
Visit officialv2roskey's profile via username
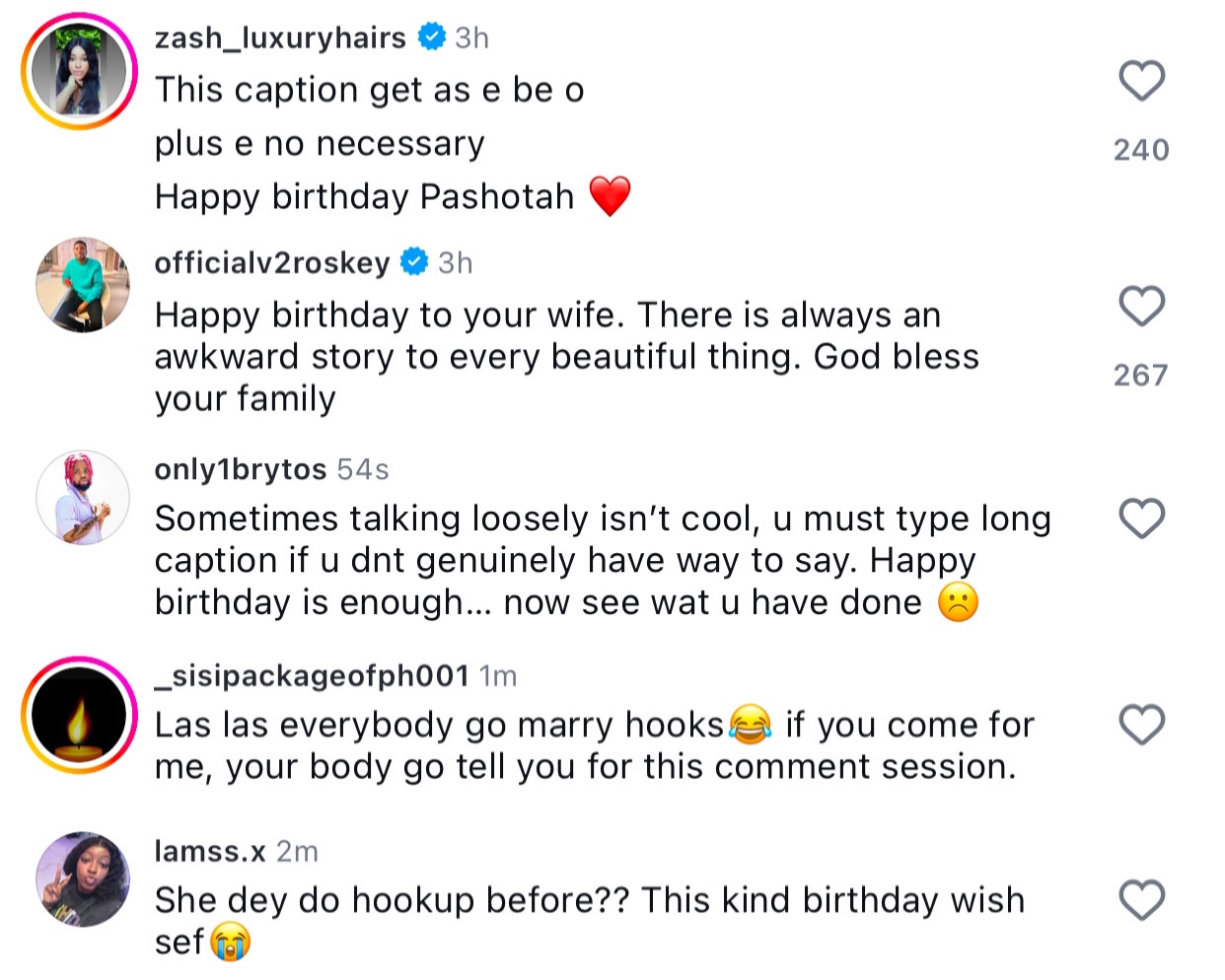point(272,263)
